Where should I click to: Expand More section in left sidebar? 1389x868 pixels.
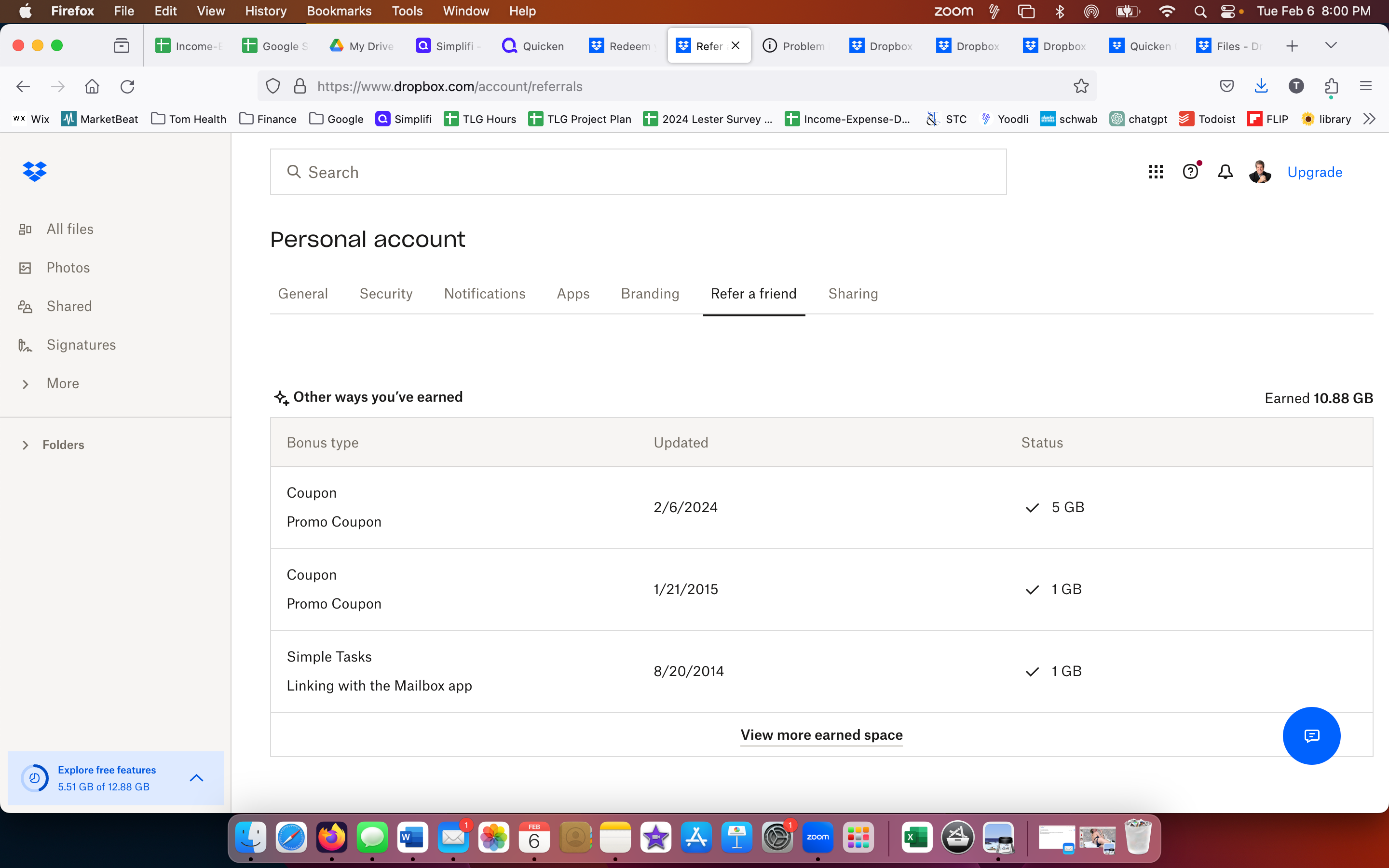pyautogui.click(x=25, y=383)
